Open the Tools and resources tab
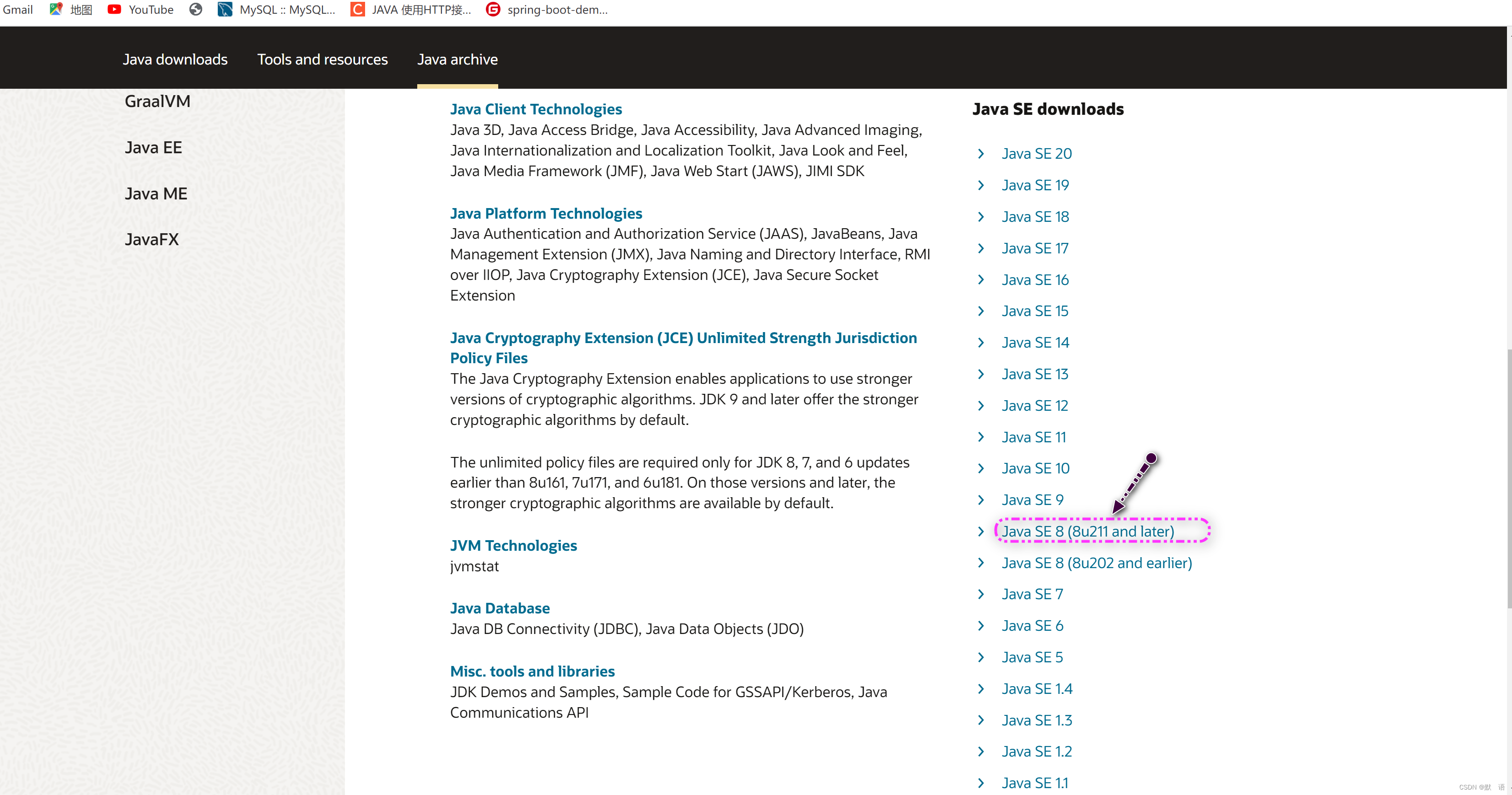The height and width of the screenshot is (795, 1512). point(322,59)
